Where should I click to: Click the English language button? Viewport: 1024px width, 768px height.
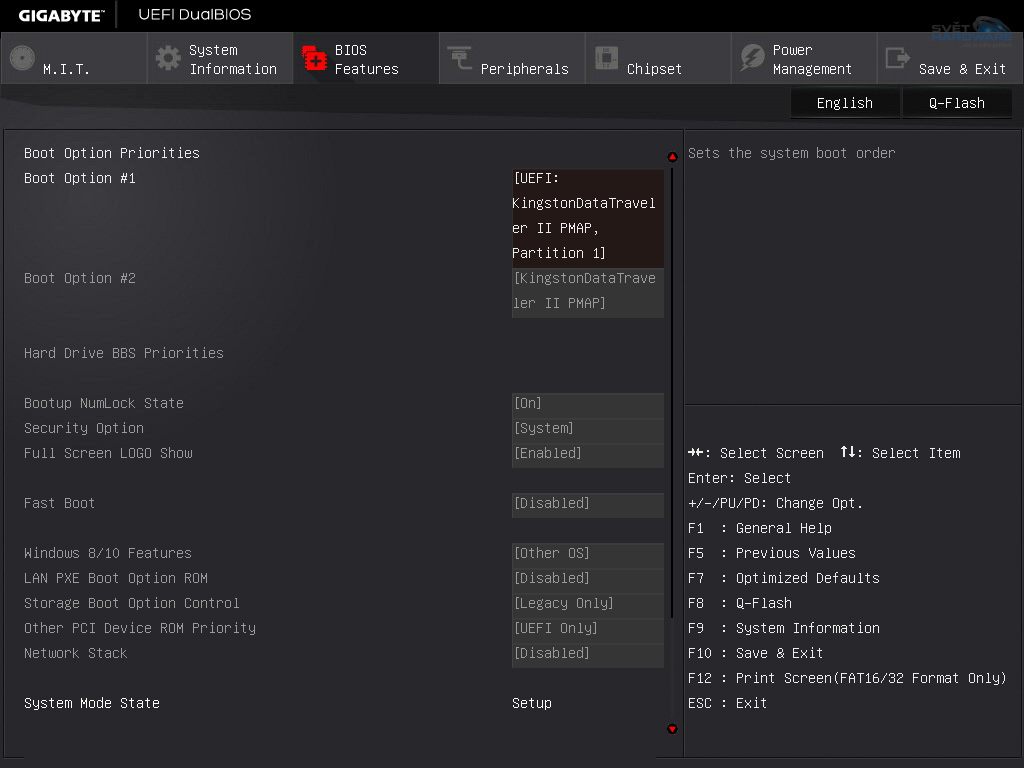[844, 103]
